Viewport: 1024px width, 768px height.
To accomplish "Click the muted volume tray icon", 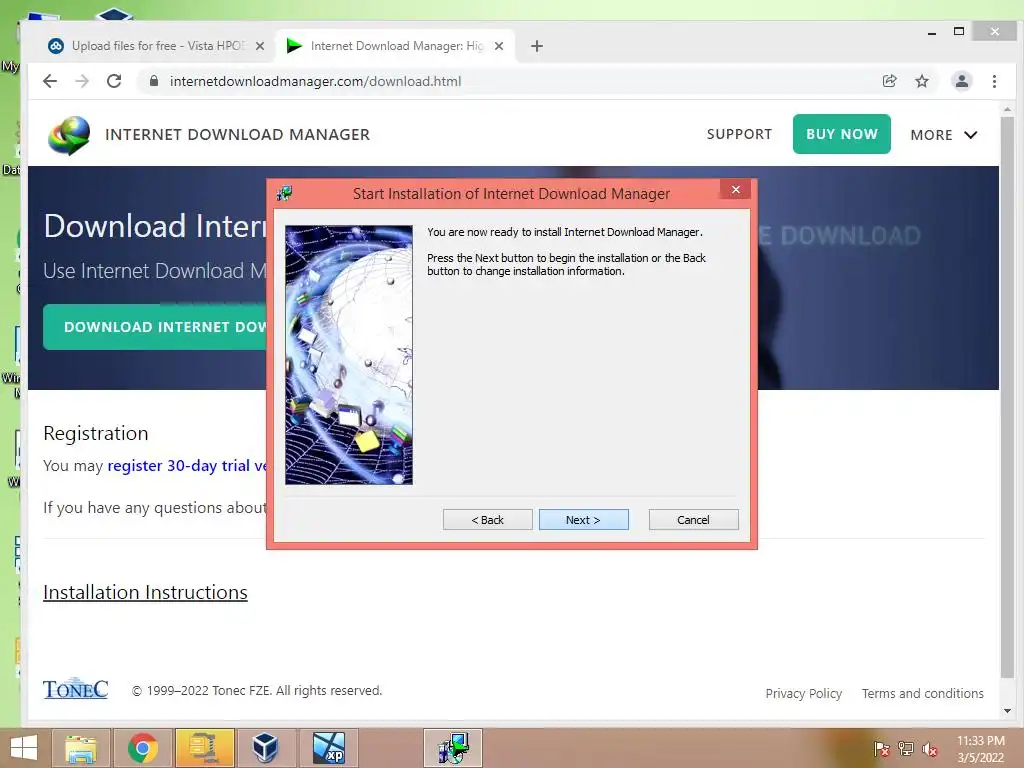I will coord(929,749).
